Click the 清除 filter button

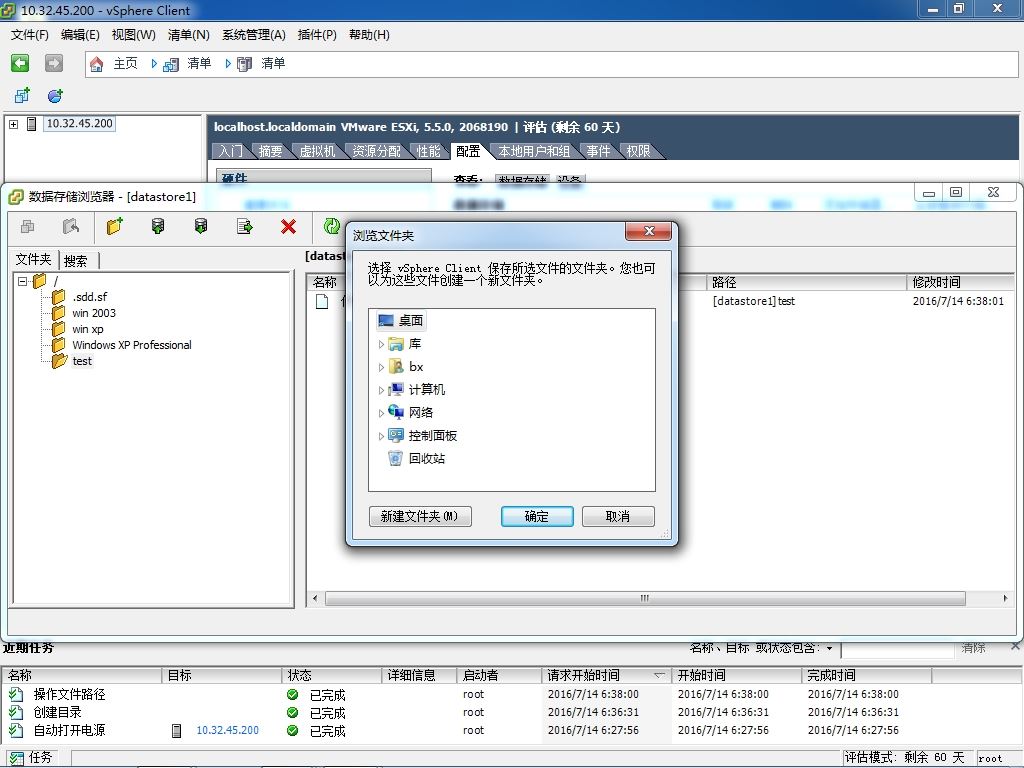click(973, 648)
